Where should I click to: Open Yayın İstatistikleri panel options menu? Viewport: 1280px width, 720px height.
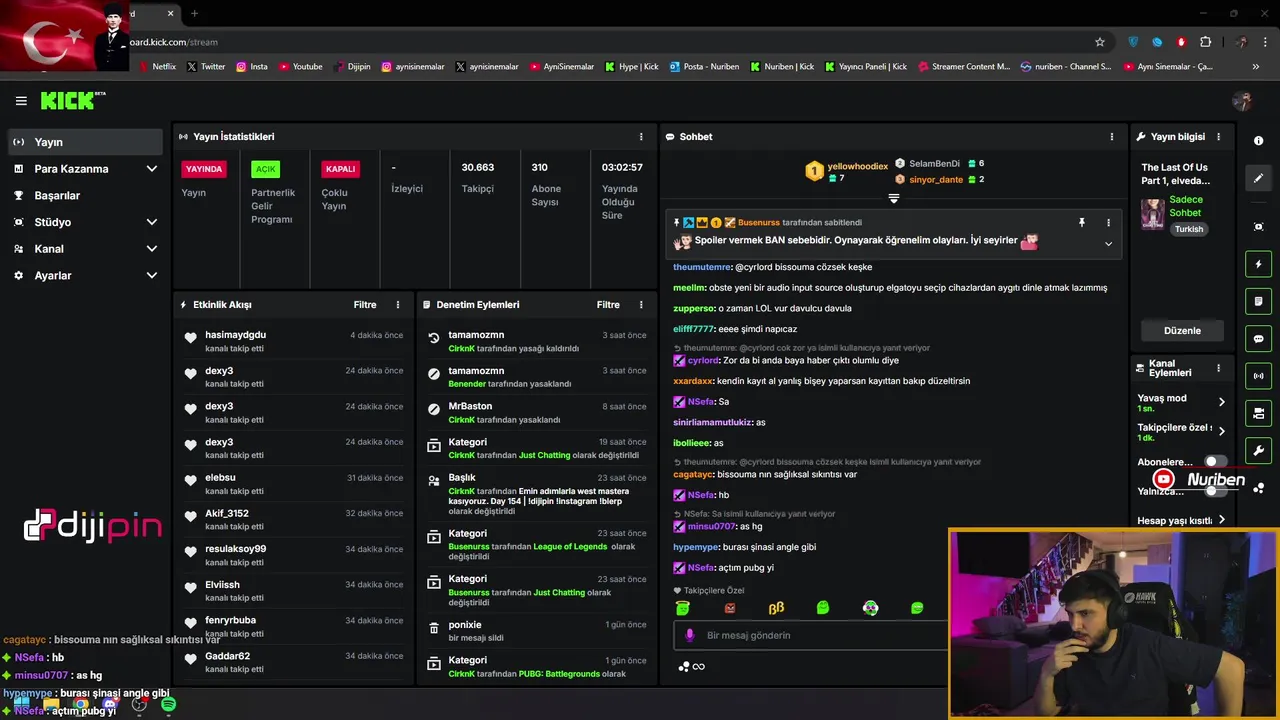coord(641,137)
